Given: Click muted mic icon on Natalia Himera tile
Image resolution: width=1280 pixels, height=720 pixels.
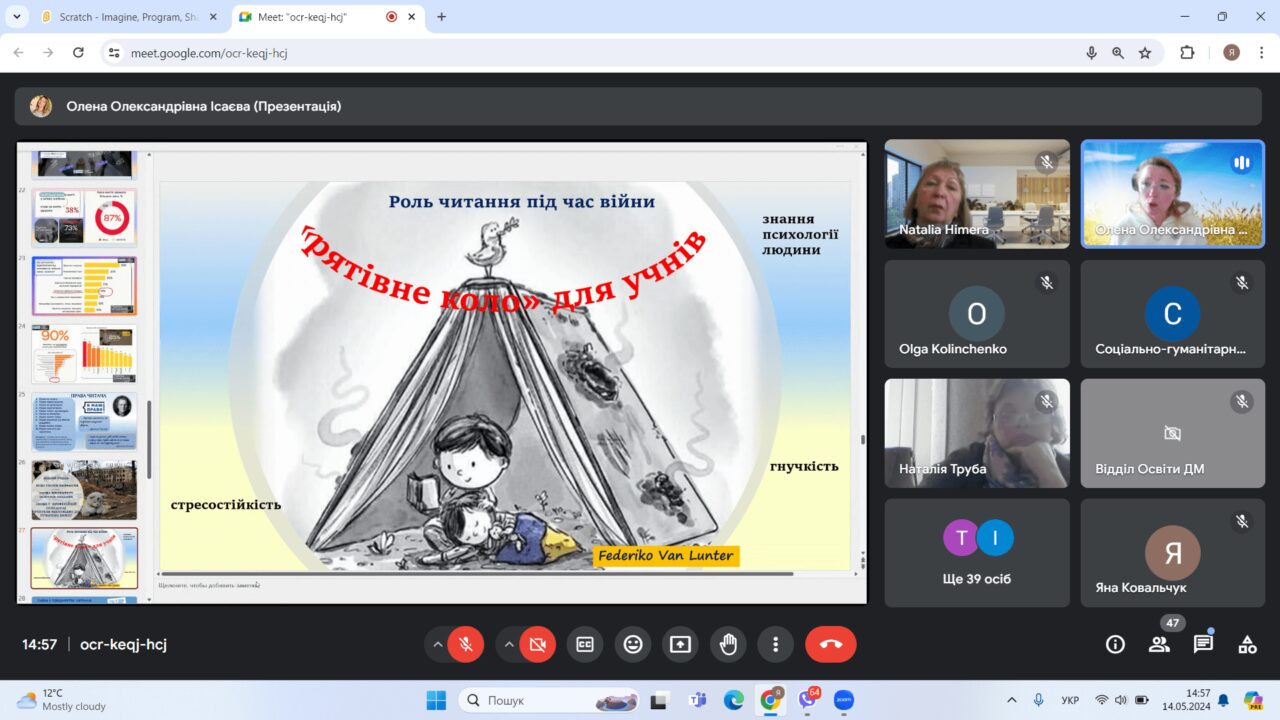Looking at the screenshot, I should point(1047,162).
